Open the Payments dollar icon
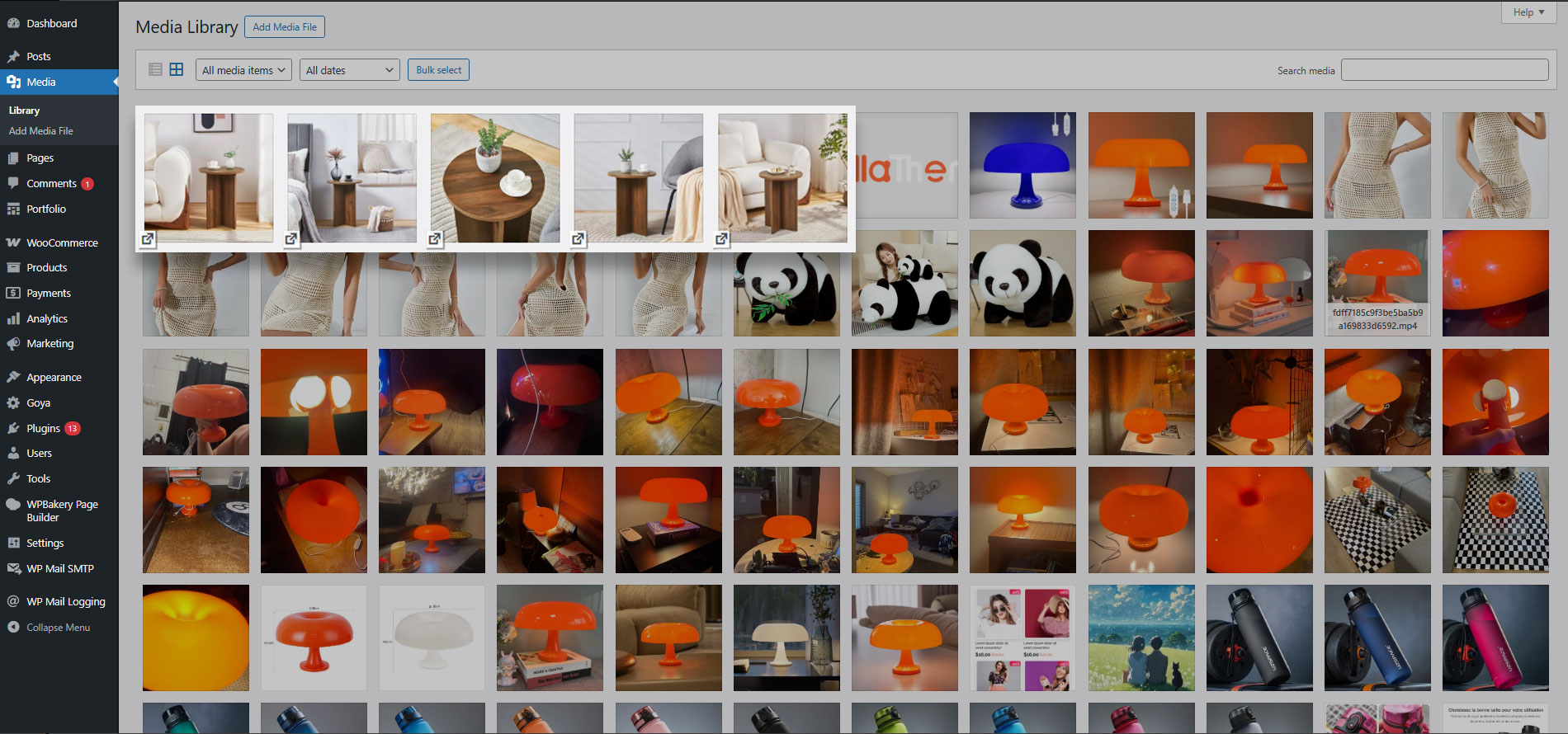 tap(13, 293)
